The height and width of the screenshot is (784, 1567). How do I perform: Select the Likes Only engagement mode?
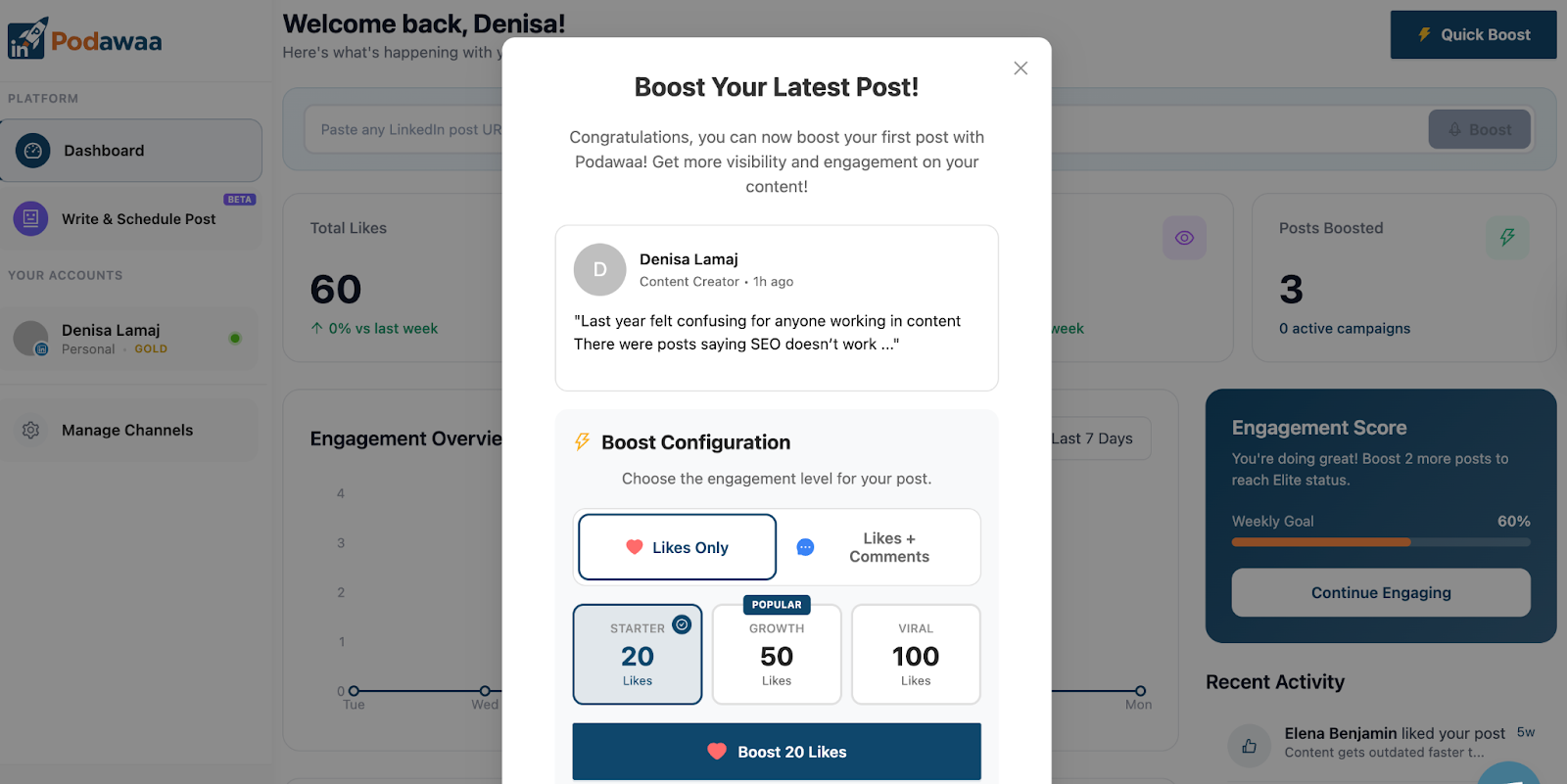coord(676,547)
